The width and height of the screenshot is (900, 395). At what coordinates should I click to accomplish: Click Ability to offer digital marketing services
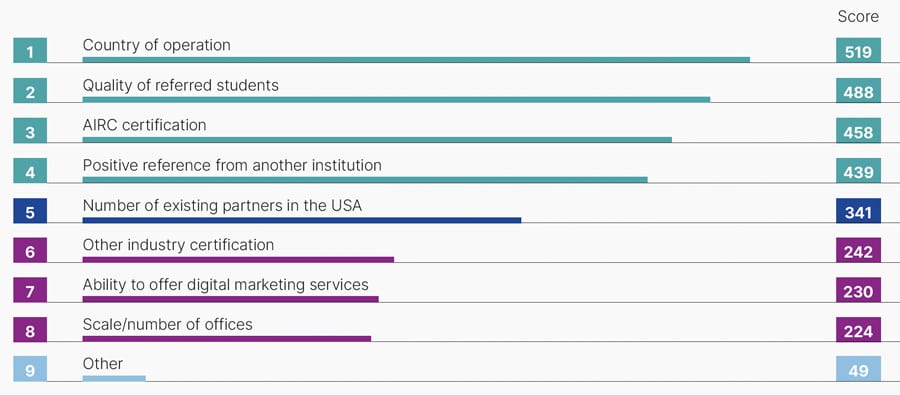tap(226, 285)
